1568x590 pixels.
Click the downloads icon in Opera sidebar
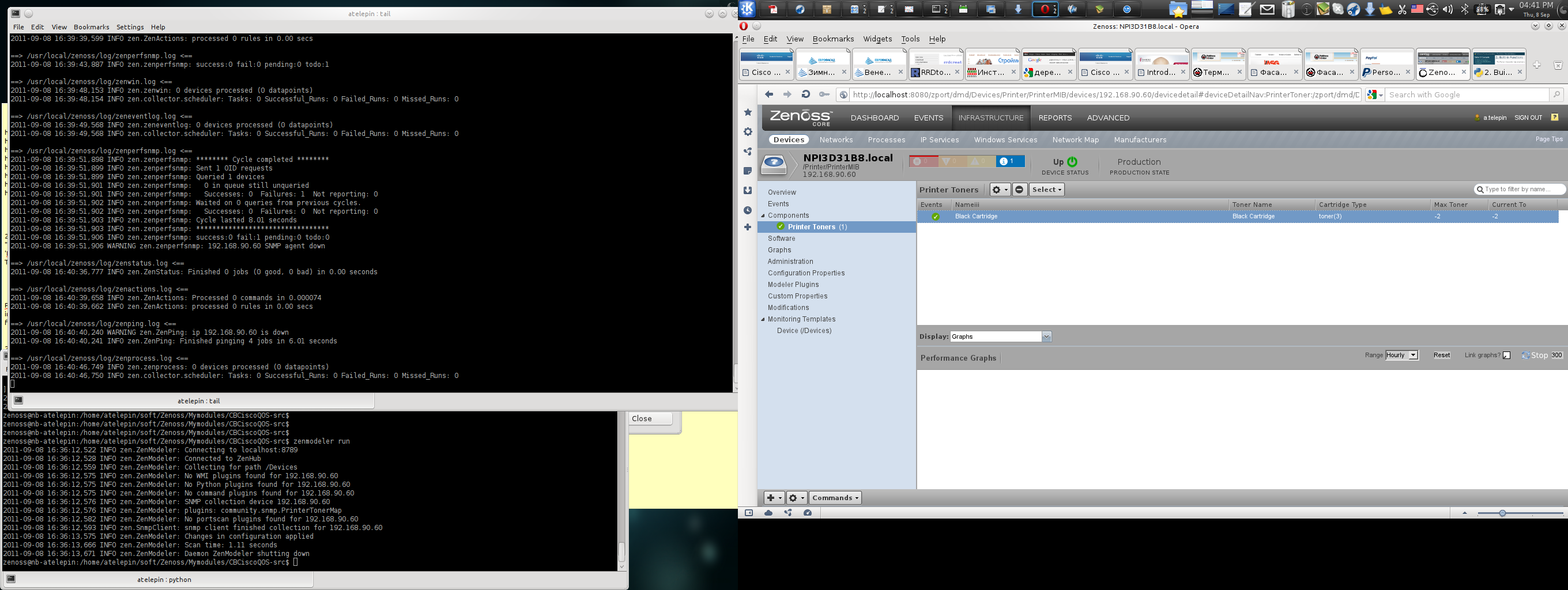(748, 190)
